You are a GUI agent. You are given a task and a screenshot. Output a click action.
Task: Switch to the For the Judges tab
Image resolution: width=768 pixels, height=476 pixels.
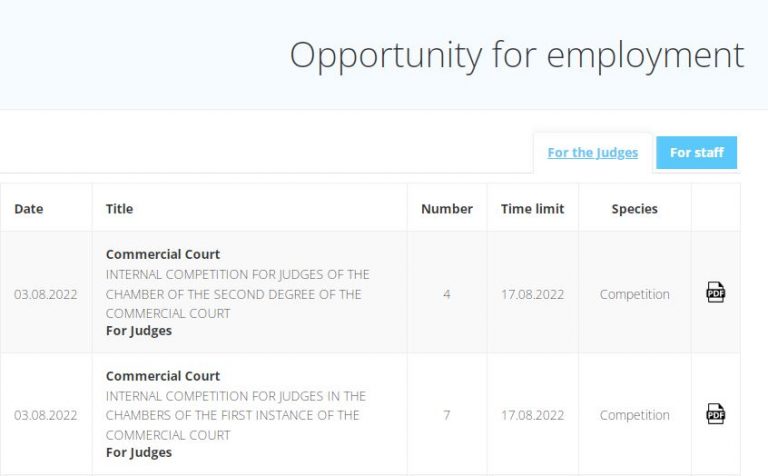coord(593,153)
